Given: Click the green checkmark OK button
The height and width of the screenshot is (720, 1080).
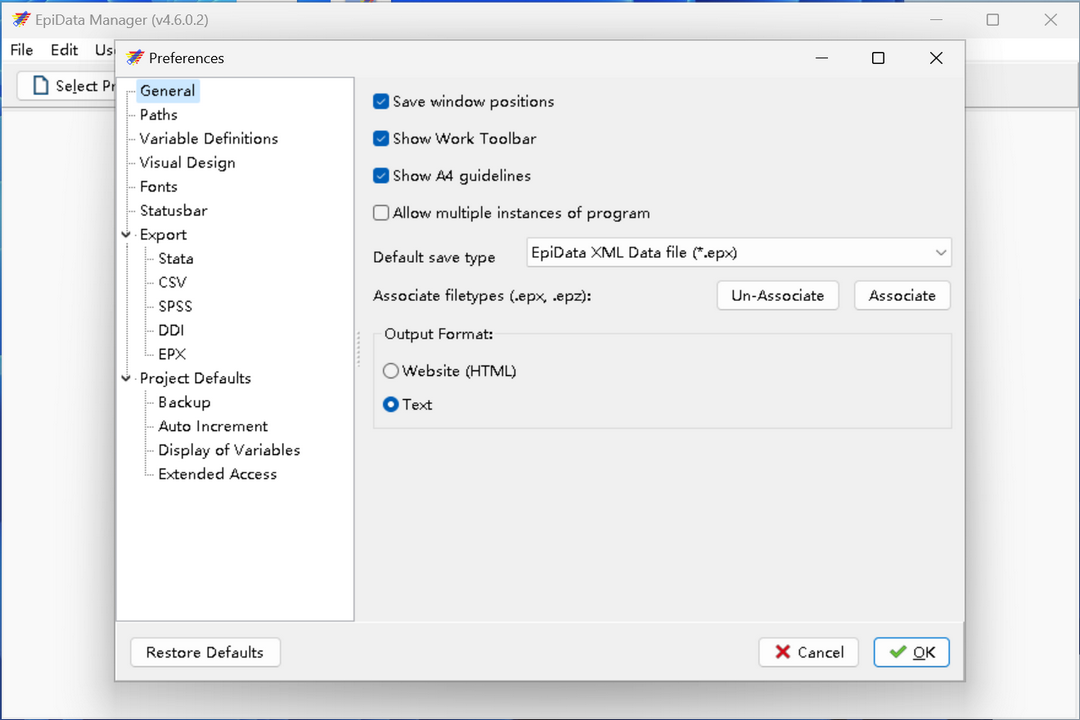Looking at the screenshot, I should pyautogui.click(x=911, y=652).
